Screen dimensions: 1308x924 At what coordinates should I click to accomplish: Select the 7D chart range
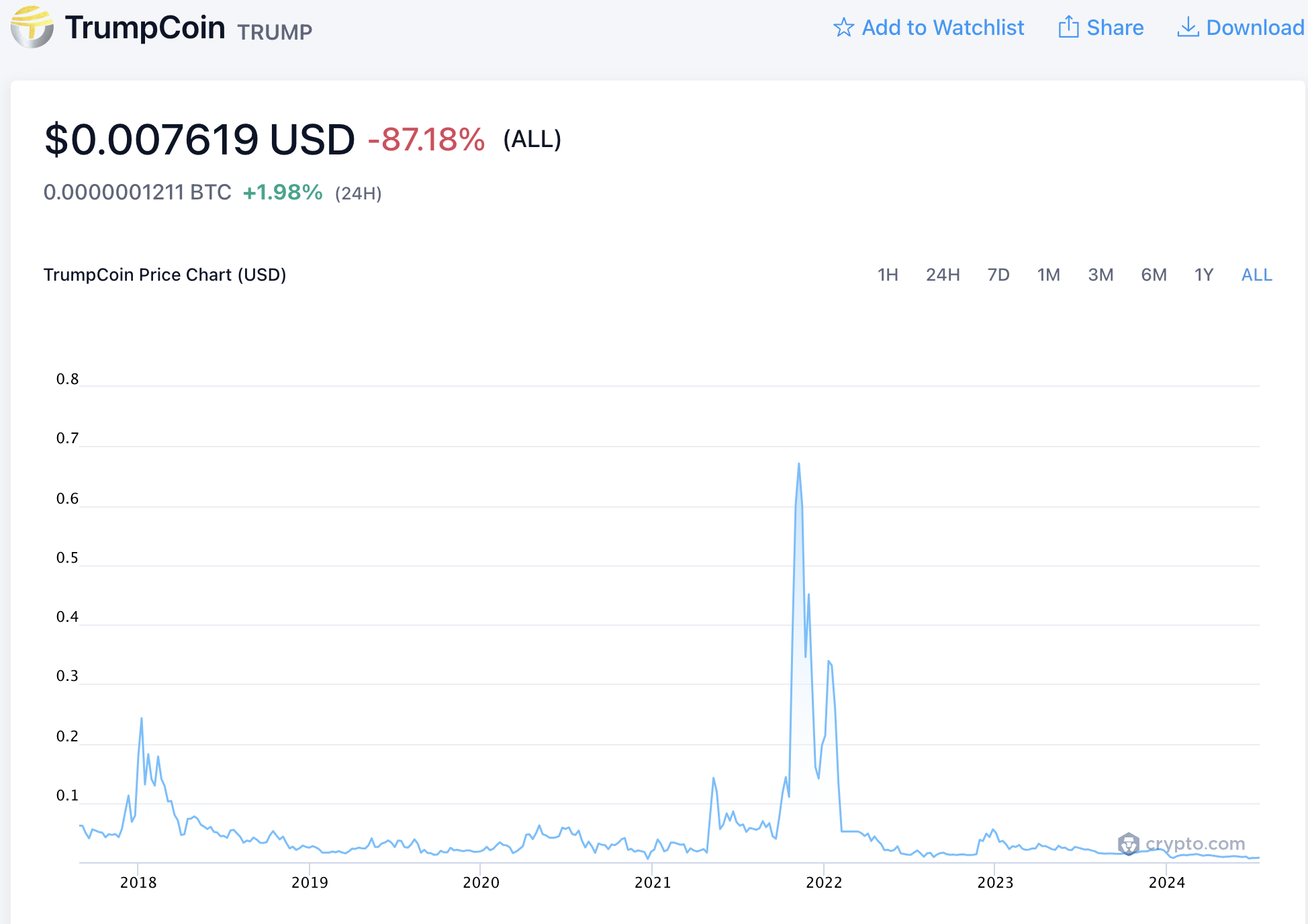(998, 275)
